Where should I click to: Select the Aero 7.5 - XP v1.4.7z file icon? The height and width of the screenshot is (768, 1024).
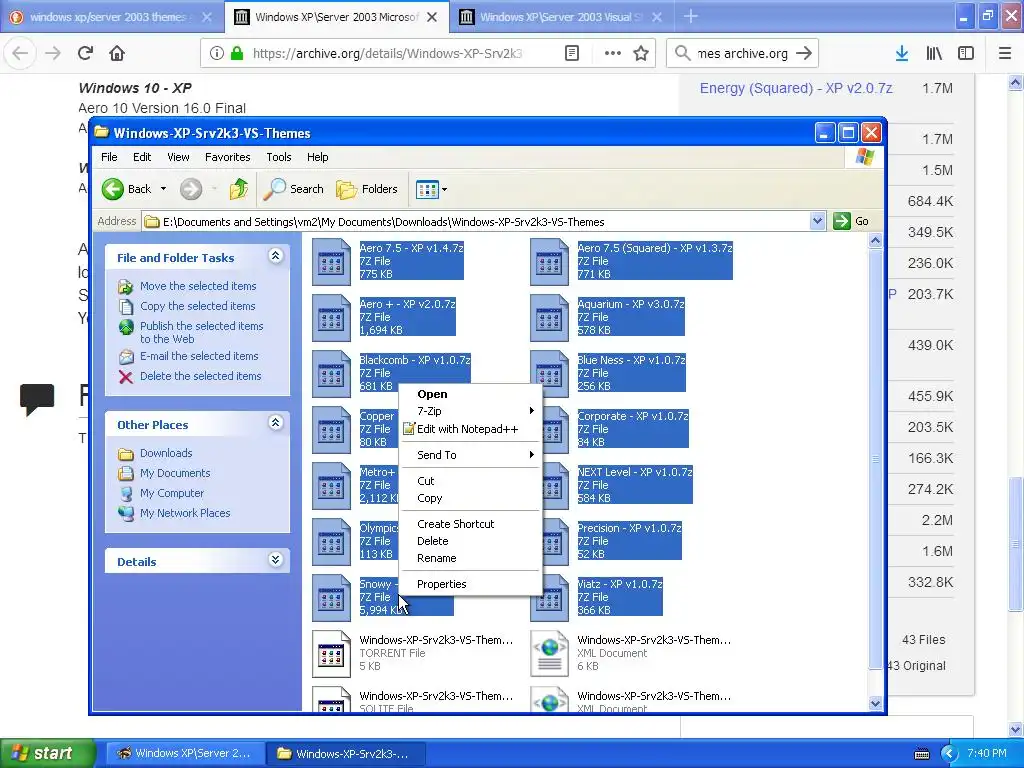click(x=331, y=261)
